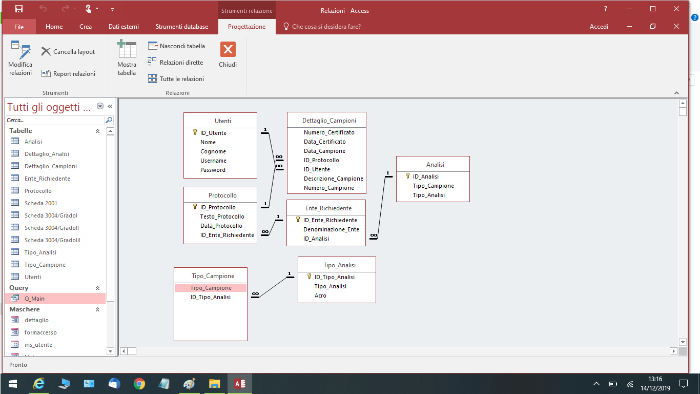Click Access icon in taskbar
The height and width of the screenshot is (394, 700).
click(x=240, y=384)
